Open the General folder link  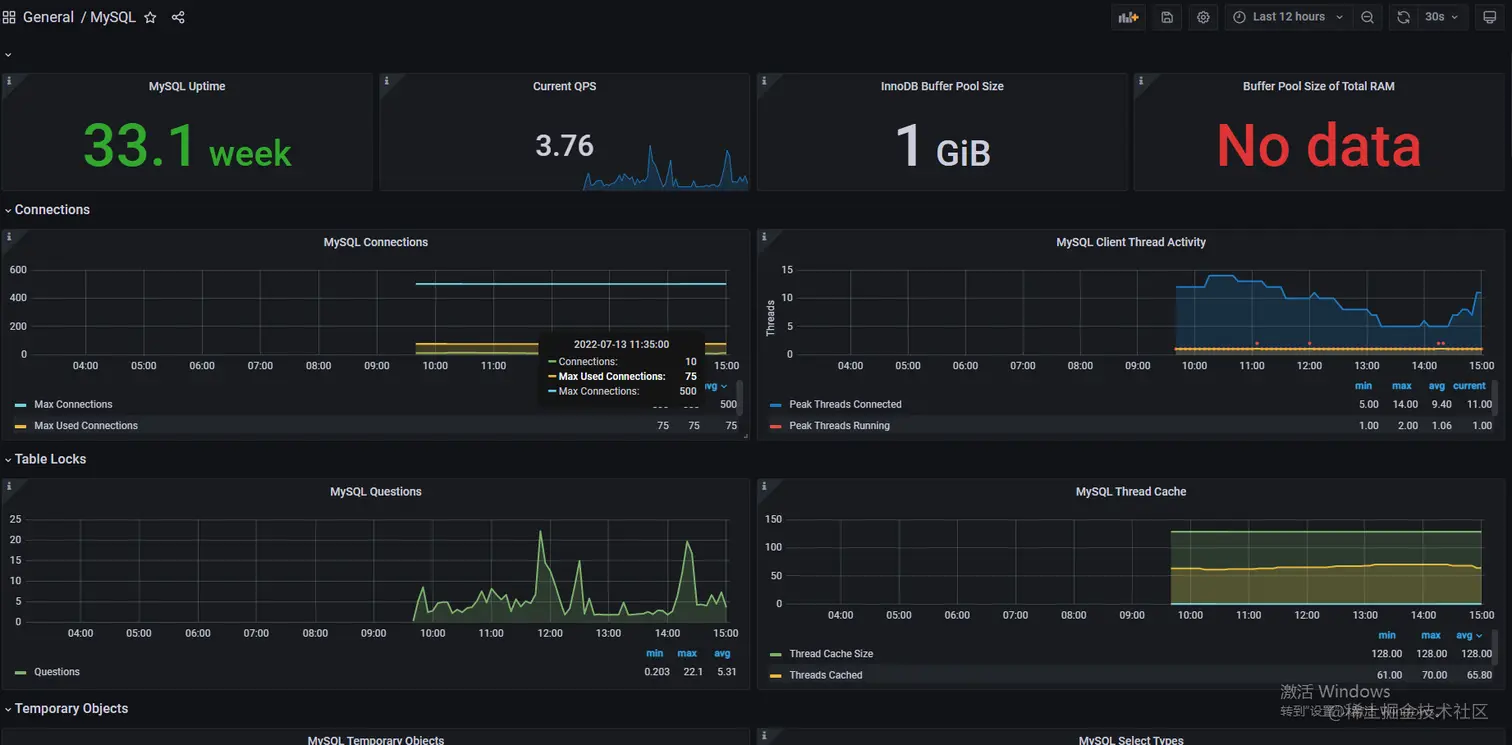point(48,17)
